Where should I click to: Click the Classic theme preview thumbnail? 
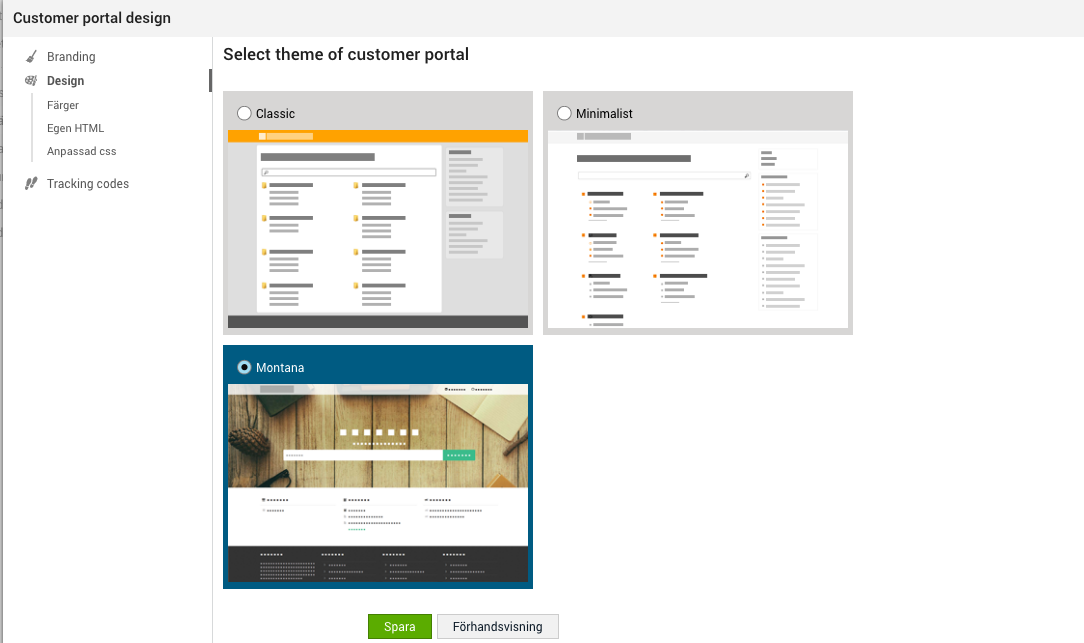(378, 229)
